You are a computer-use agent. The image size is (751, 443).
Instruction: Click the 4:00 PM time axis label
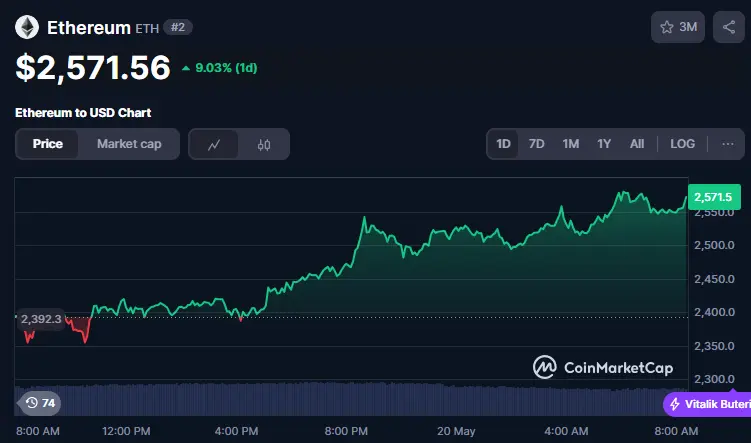[x=236, y=431]
